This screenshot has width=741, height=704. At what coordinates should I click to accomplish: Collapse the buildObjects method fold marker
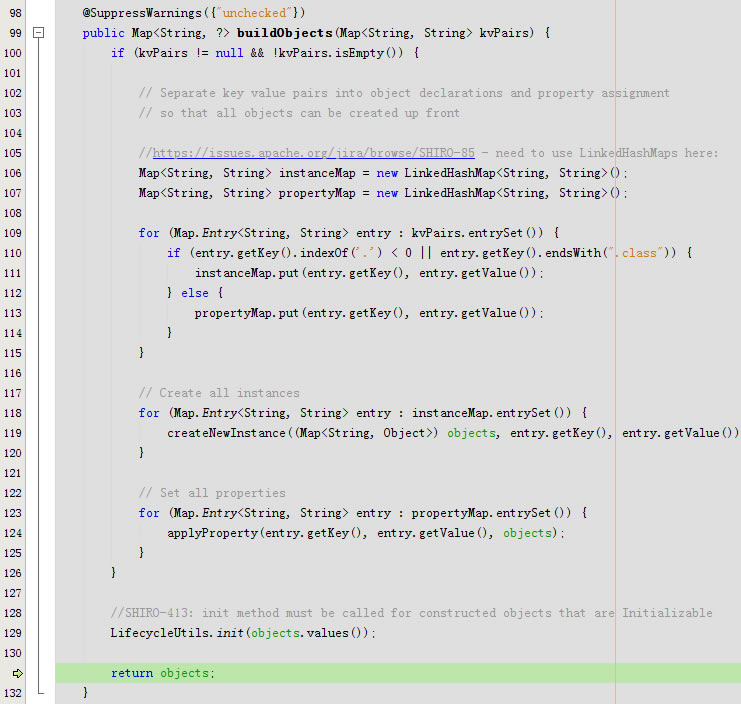click(x=39, y=33)
